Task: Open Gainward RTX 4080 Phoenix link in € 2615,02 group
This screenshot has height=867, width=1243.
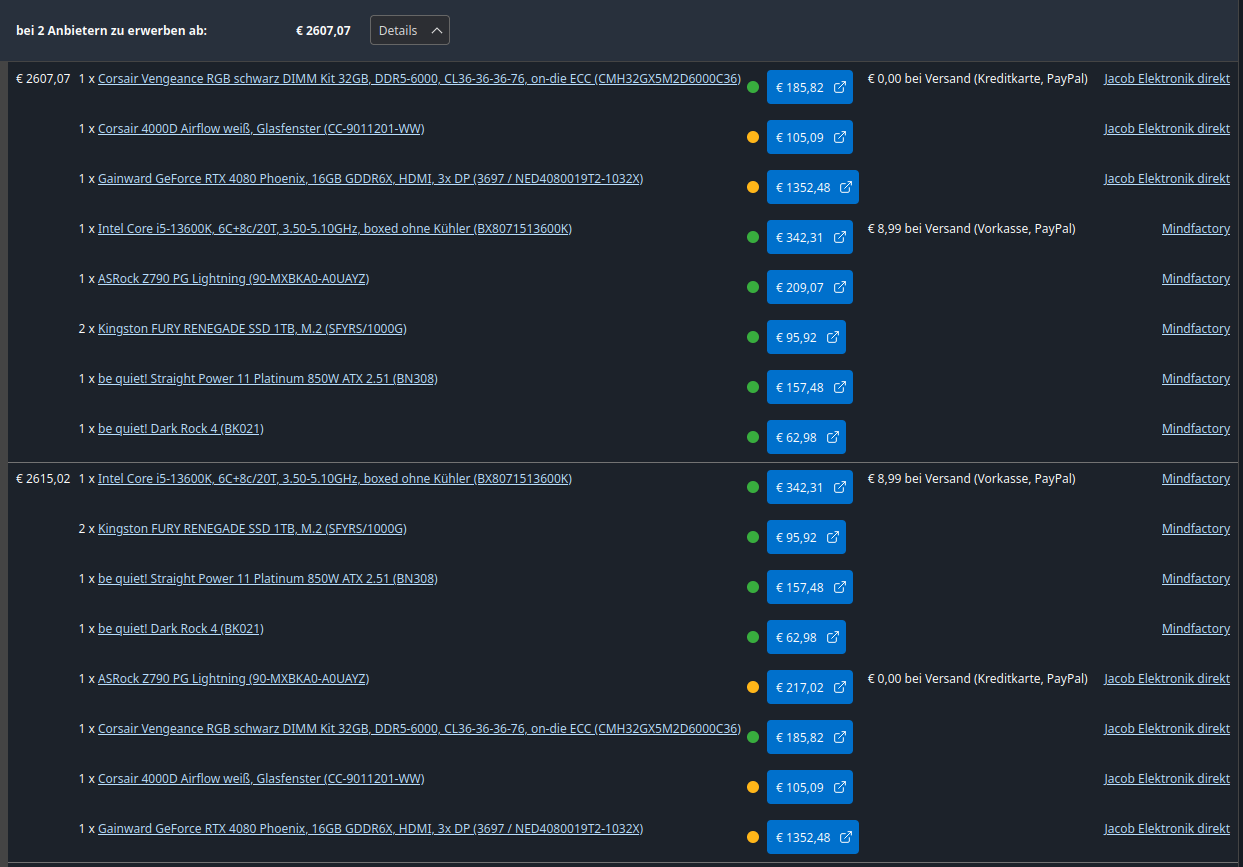Action: [x=370, y=829]
